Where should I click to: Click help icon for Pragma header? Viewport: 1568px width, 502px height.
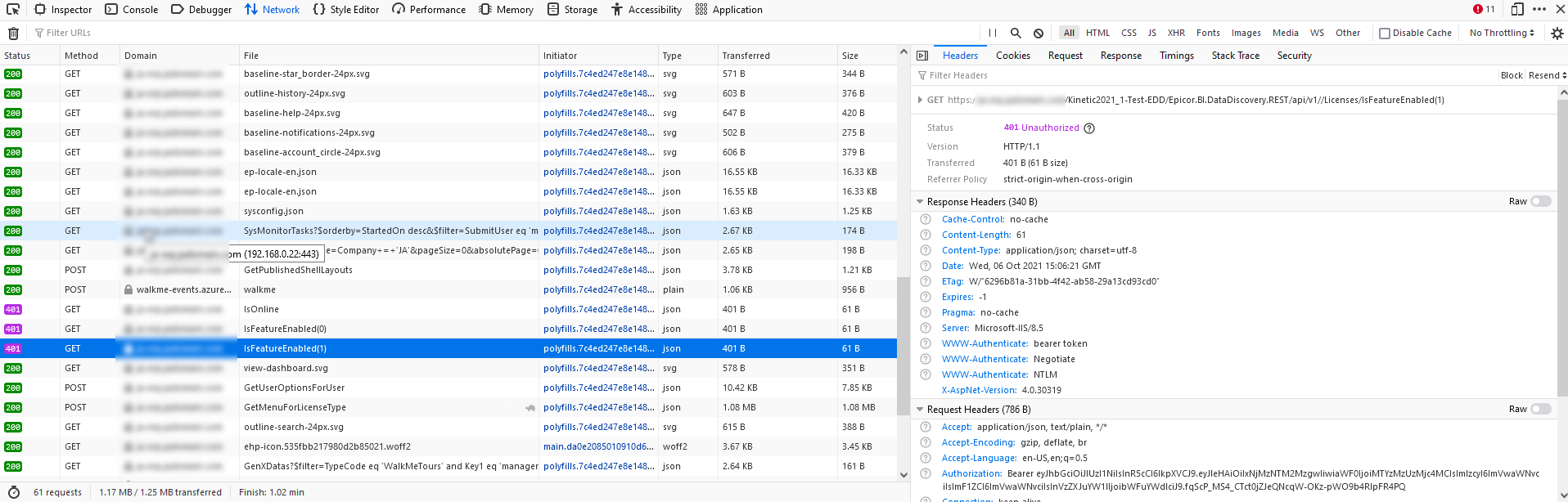pyautogui.click(x=926, y=312)
